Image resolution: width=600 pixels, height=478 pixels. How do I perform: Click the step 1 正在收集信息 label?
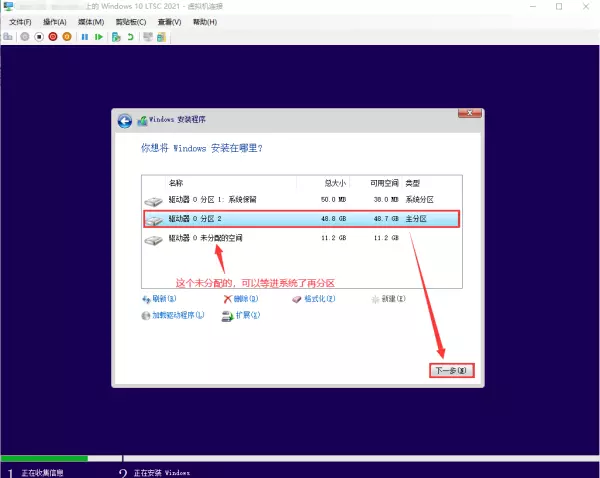coord(42,473)
